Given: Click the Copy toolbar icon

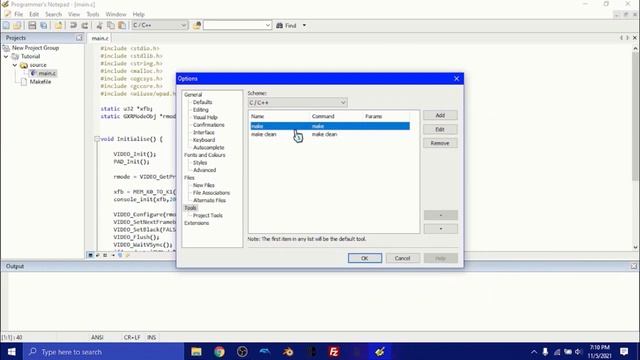Looking at the screenshot, I should [111, 25].
